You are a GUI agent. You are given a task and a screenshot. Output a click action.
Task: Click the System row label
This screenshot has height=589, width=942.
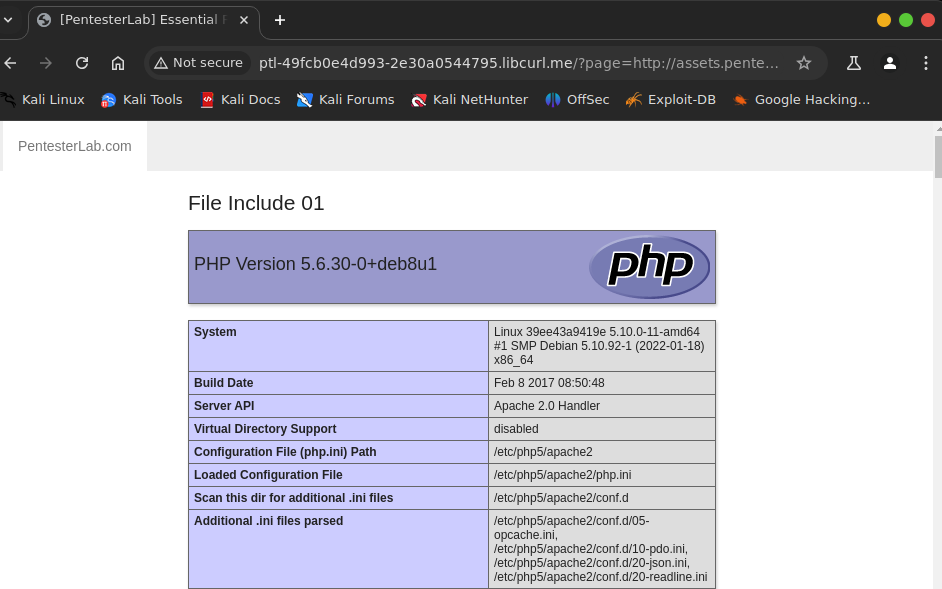click(x=215, y=332)
